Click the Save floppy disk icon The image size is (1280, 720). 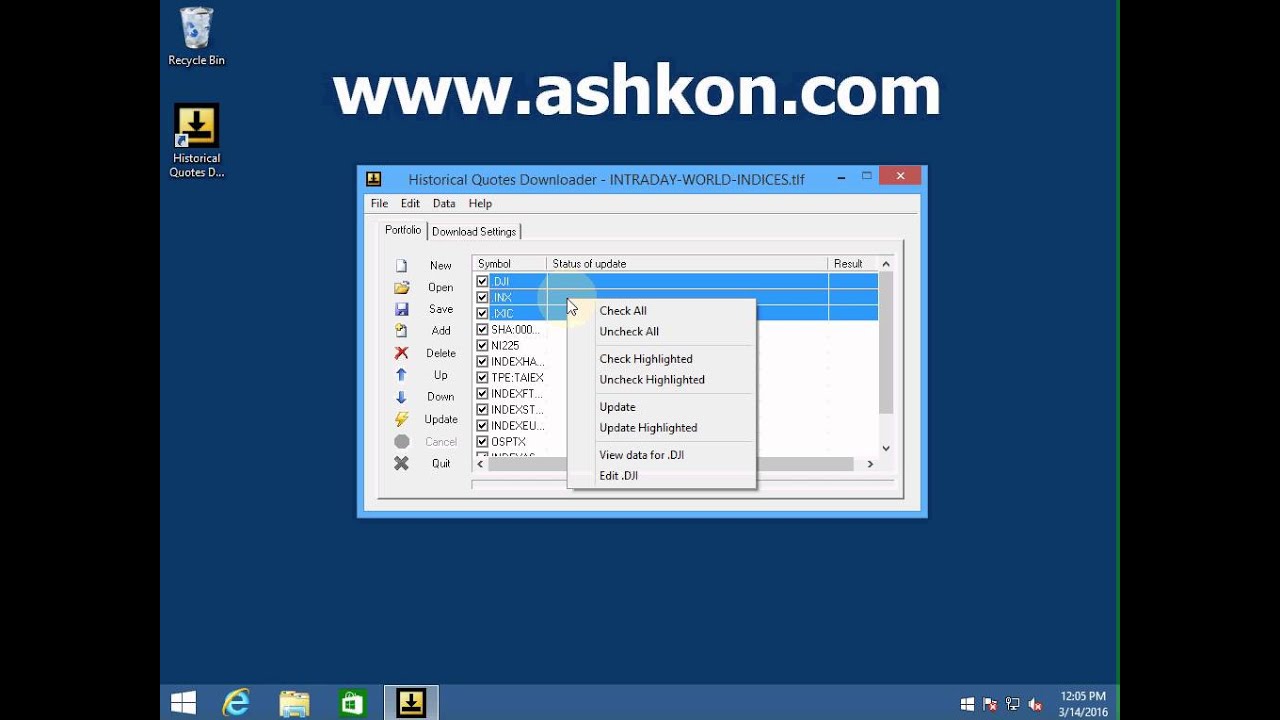(401, 310)
